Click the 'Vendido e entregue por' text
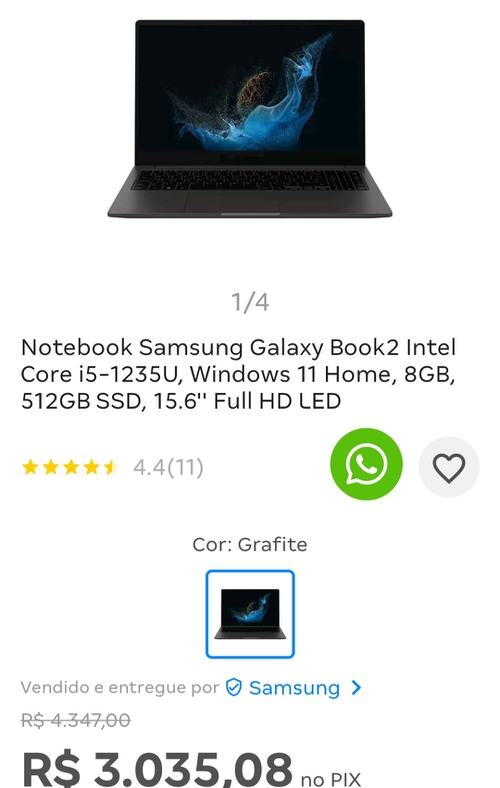The image size is (500, 788). [x=120, y=687]
